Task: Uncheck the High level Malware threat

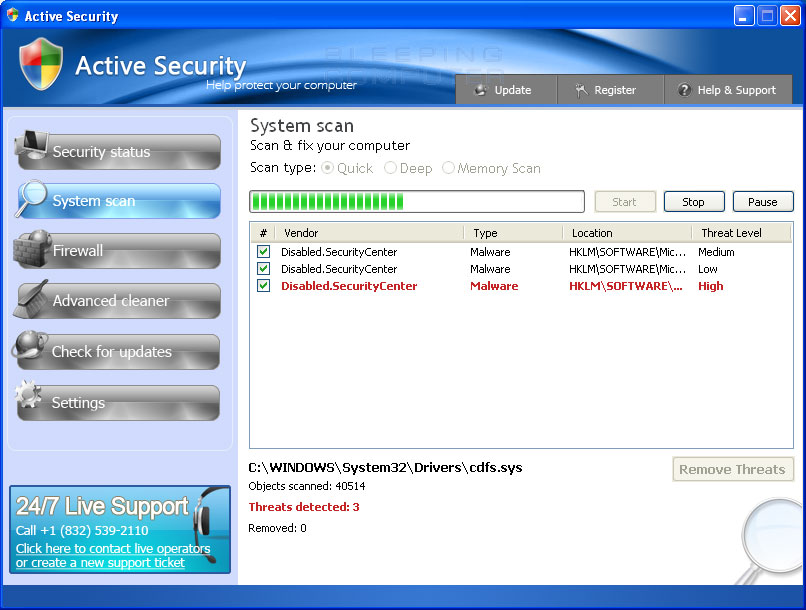Action: (263, 286)
